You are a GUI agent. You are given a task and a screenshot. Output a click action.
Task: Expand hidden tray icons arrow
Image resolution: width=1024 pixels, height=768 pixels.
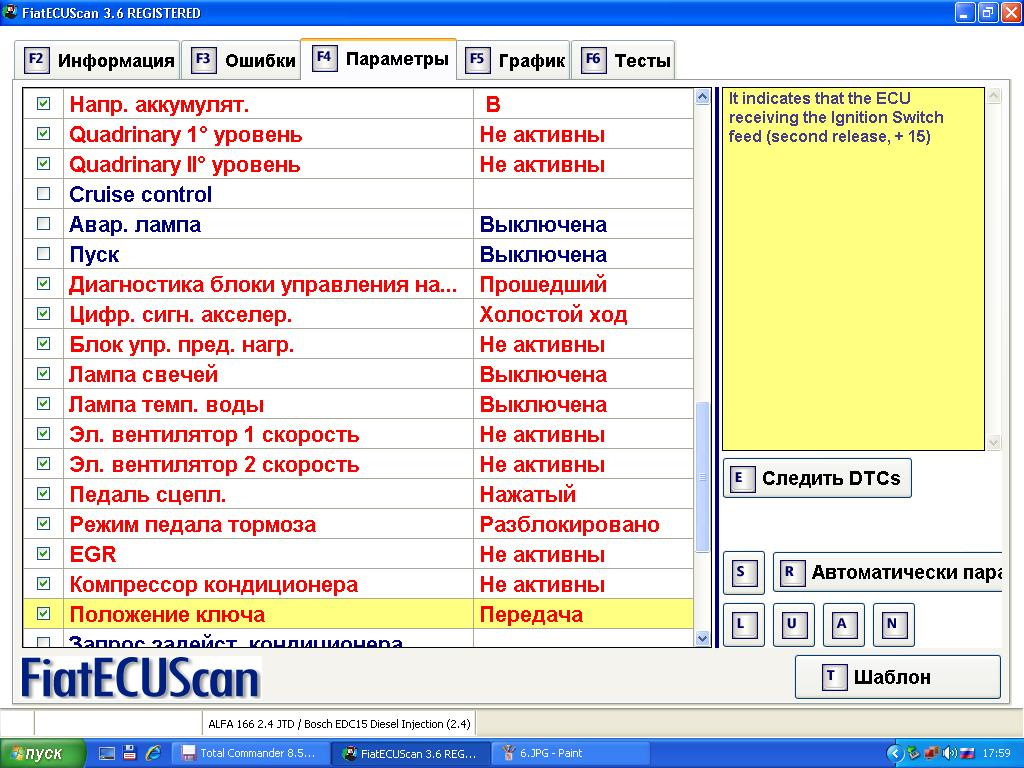click(894, 753)
